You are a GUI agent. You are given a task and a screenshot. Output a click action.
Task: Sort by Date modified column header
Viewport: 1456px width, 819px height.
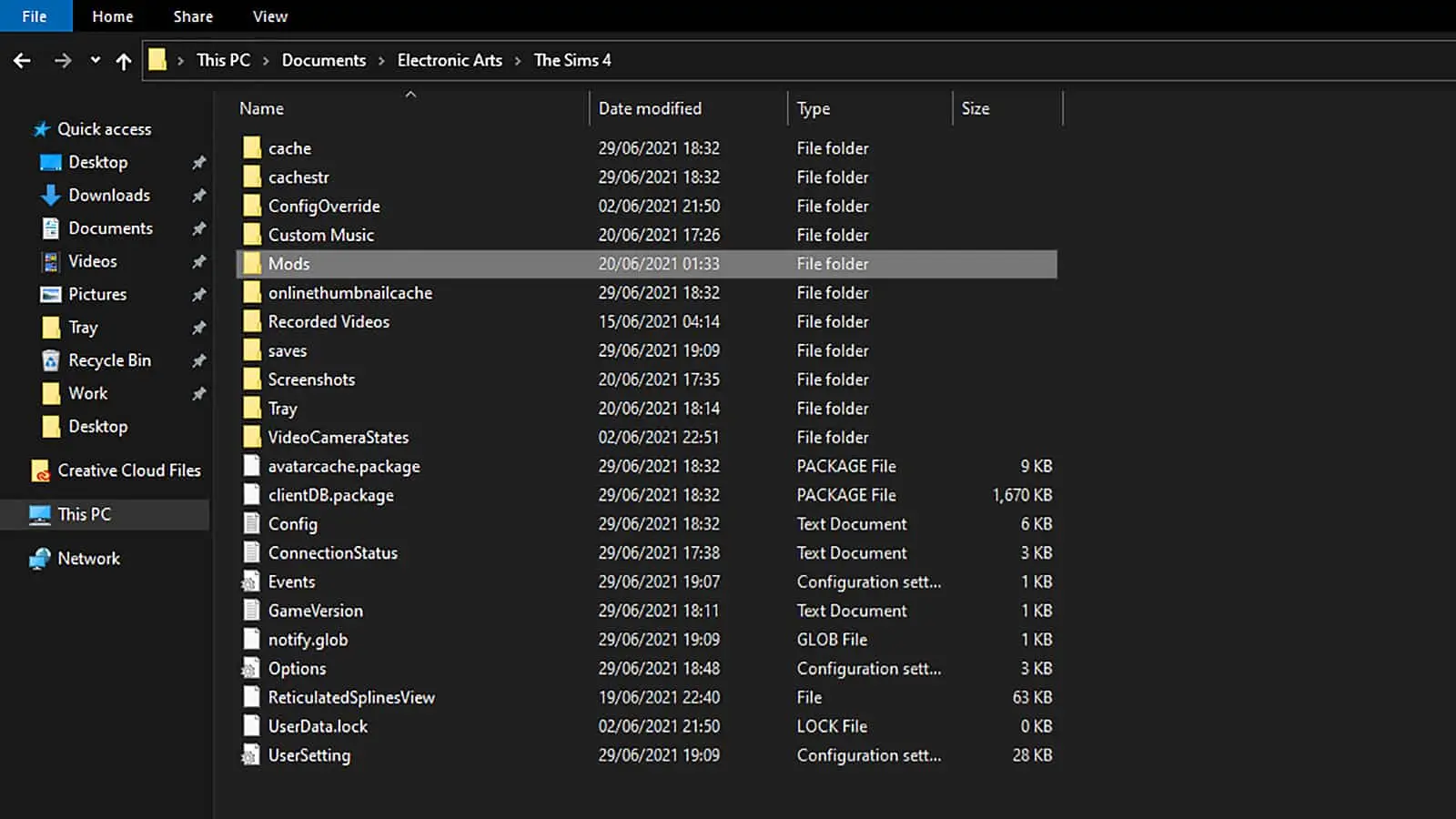pos(650,108)
